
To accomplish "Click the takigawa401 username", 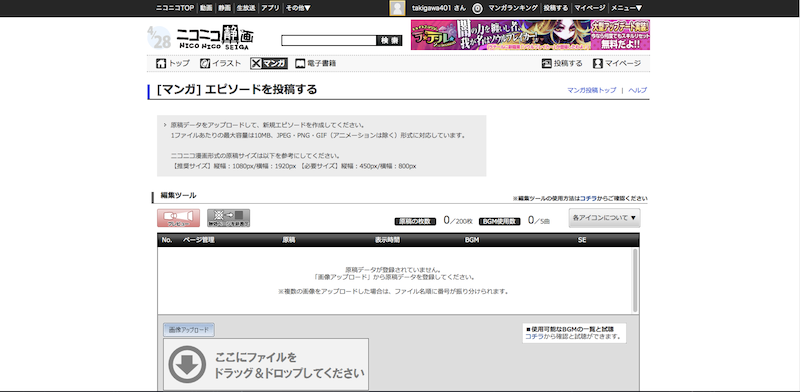I will (x=439, y=8).
